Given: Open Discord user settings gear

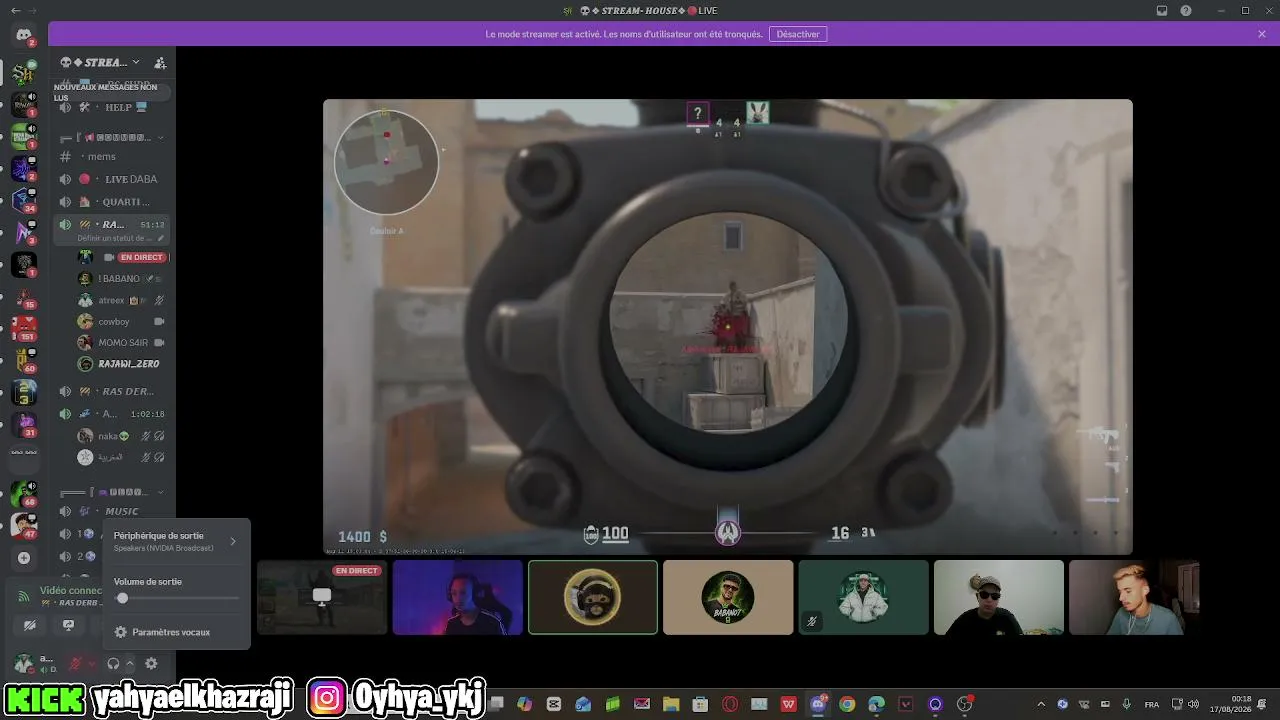Looking at the screenshot, I should tap(151, 664).
